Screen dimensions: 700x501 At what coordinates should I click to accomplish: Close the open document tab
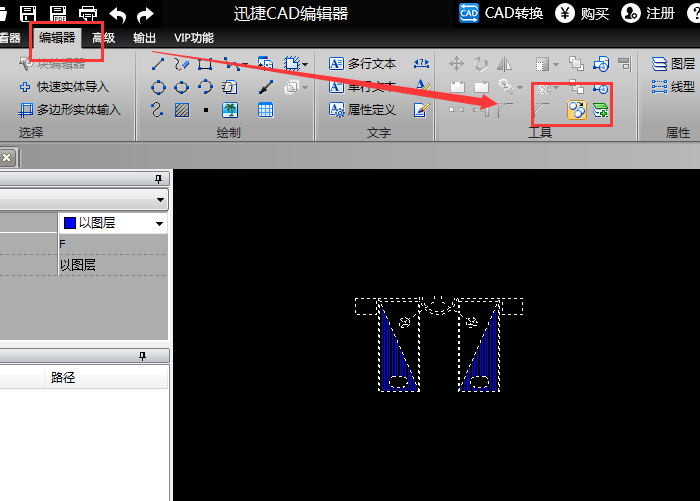click(x=6, y=157)
